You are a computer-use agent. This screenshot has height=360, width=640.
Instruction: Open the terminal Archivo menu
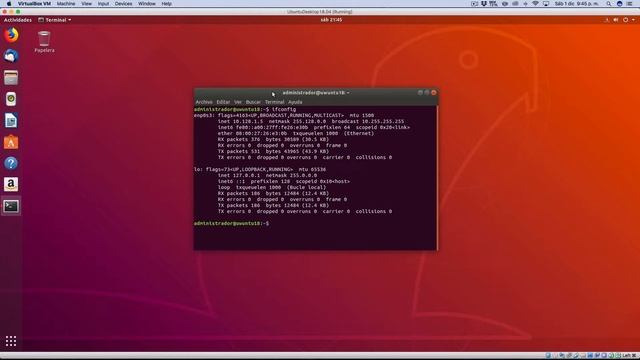[204, 102]
